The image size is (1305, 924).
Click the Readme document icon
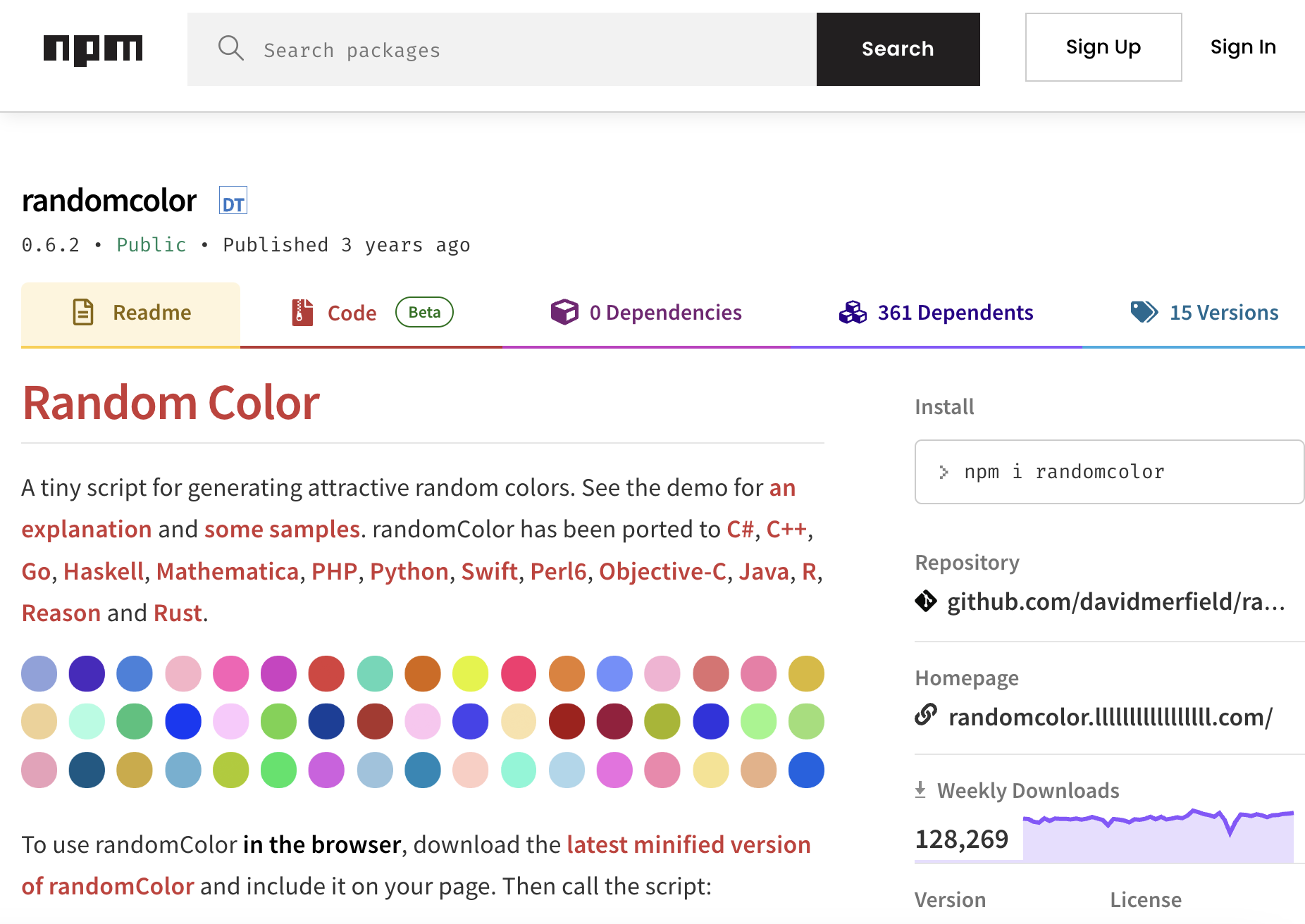[x=83, y=312]
